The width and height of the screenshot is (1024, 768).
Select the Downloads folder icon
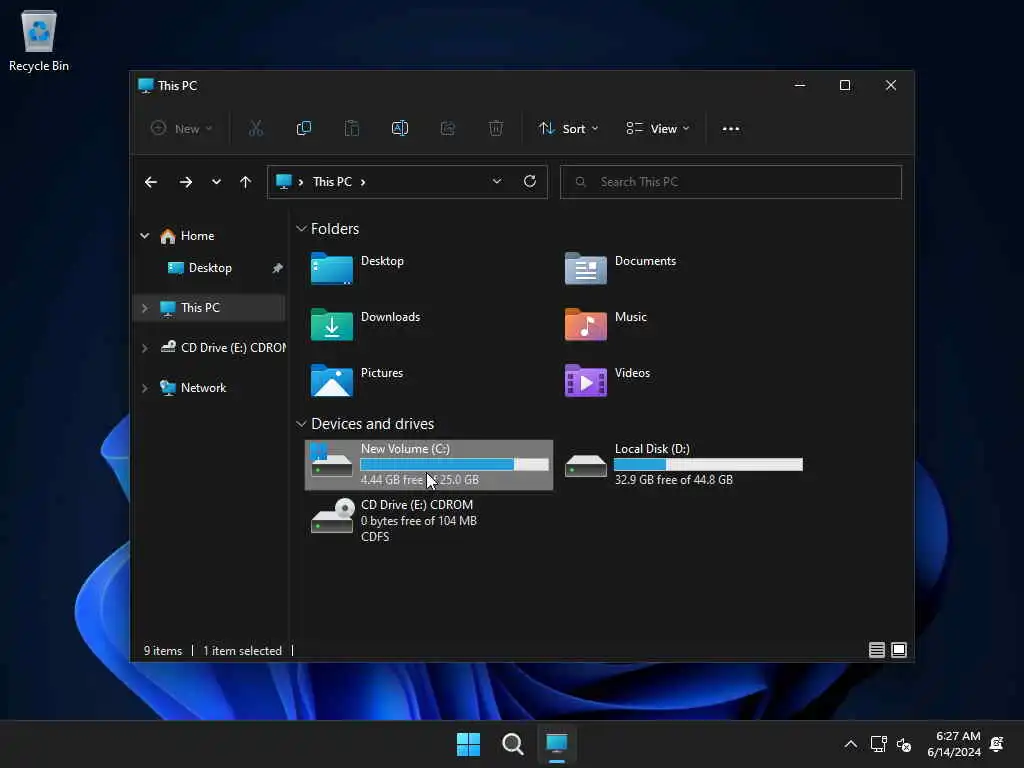[x=332, y=324]
